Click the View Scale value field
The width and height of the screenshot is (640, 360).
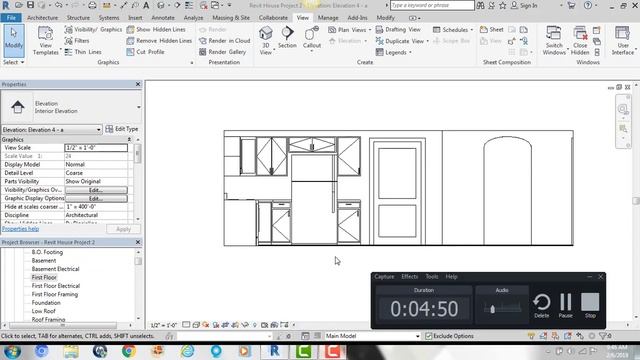tap(96, 147)
